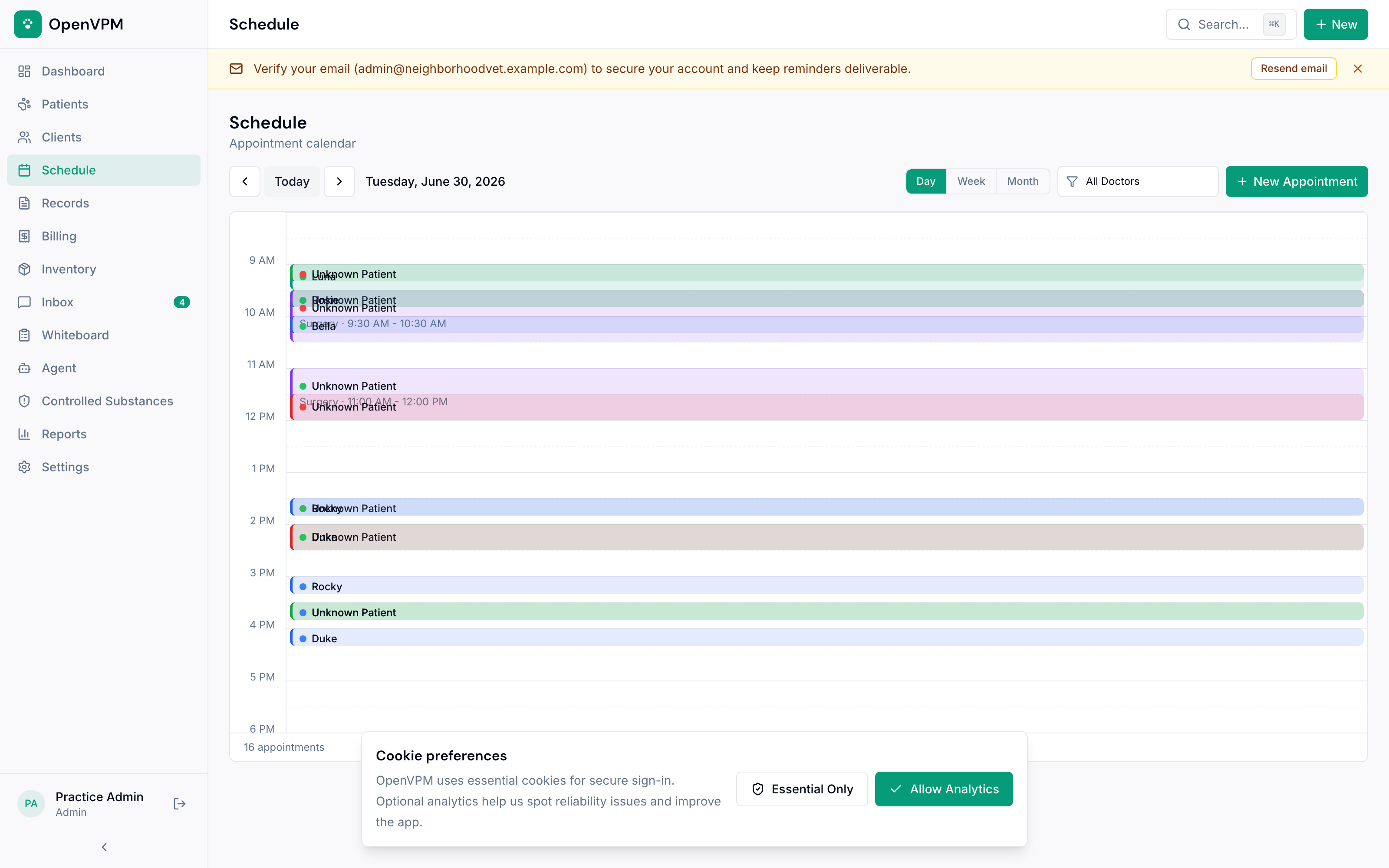Open the pink Unknown Patient appointment before 12 PM
This screenshot has height=868, width=1389.
point(826,407)
